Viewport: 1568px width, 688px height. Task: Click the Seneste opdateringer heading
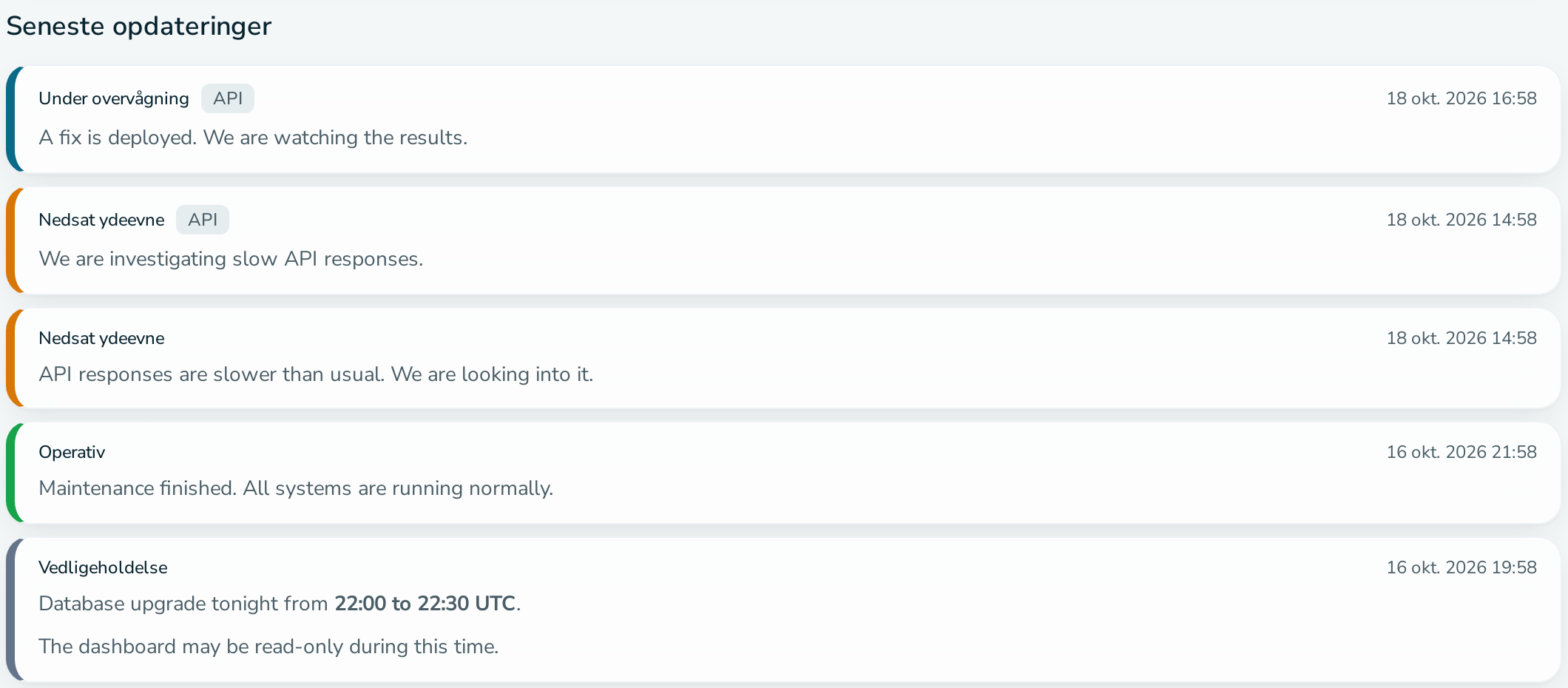point(139,27)
